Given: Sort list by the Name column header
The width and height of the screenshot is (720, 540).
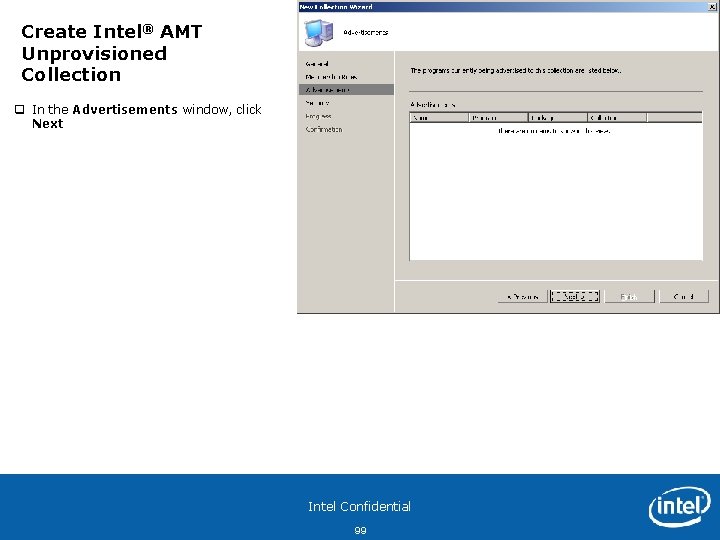Looking at the screenshot, I should (439, 118).
